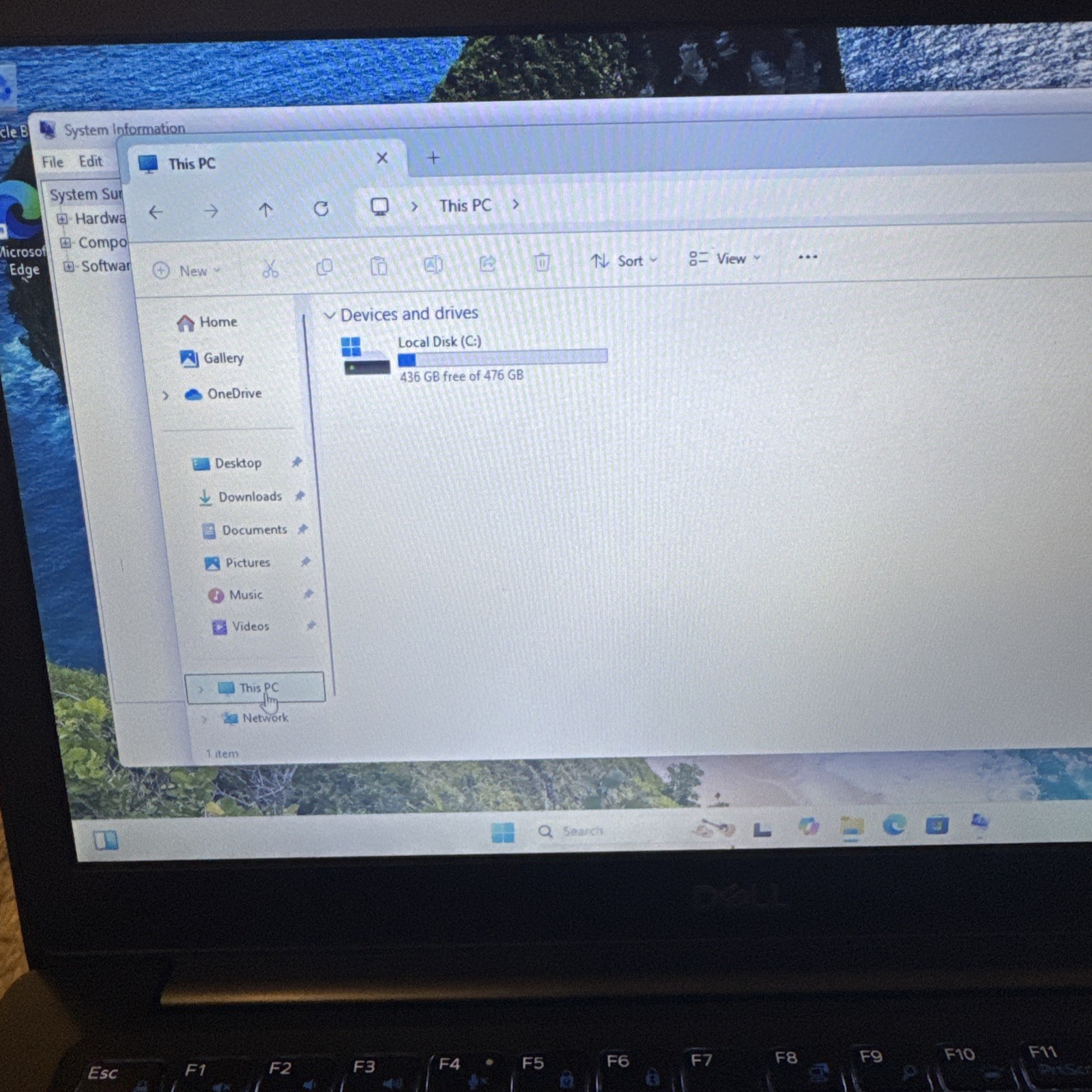Select the Local Disk (C:) drive icon
The image size is (1092, 1092).
click(365, 356)
